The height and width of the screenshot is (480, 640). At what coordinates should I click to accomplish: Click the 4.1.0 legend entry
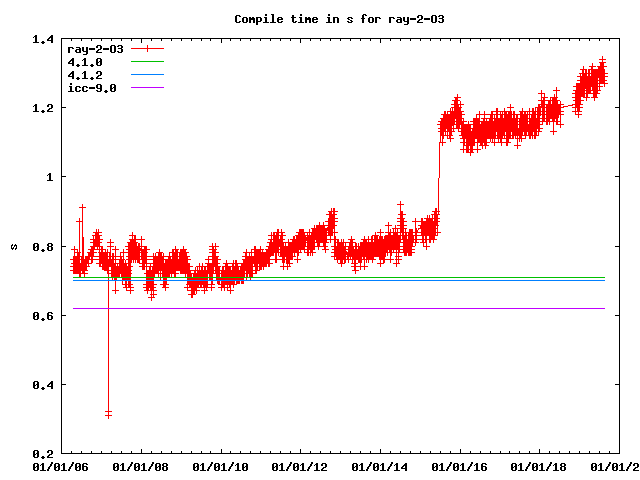tap(83, 62)
